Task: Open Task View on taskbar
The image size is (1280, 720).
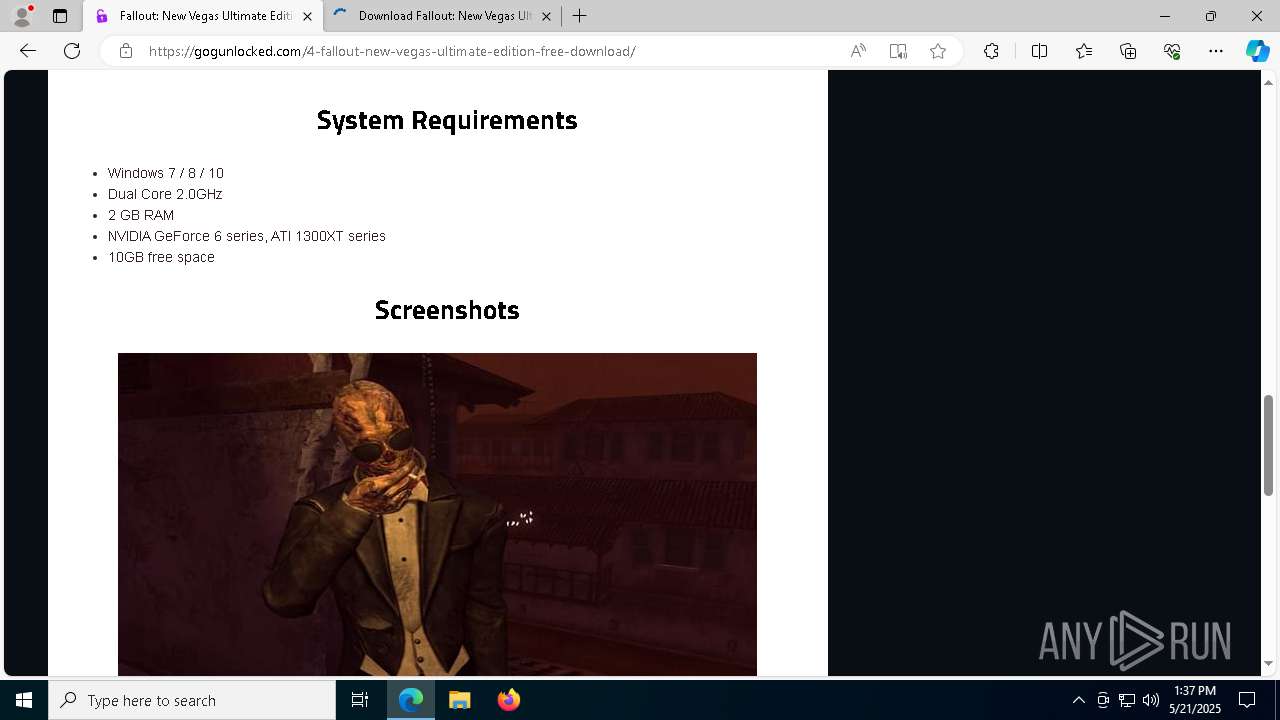Action: (360, 700)
